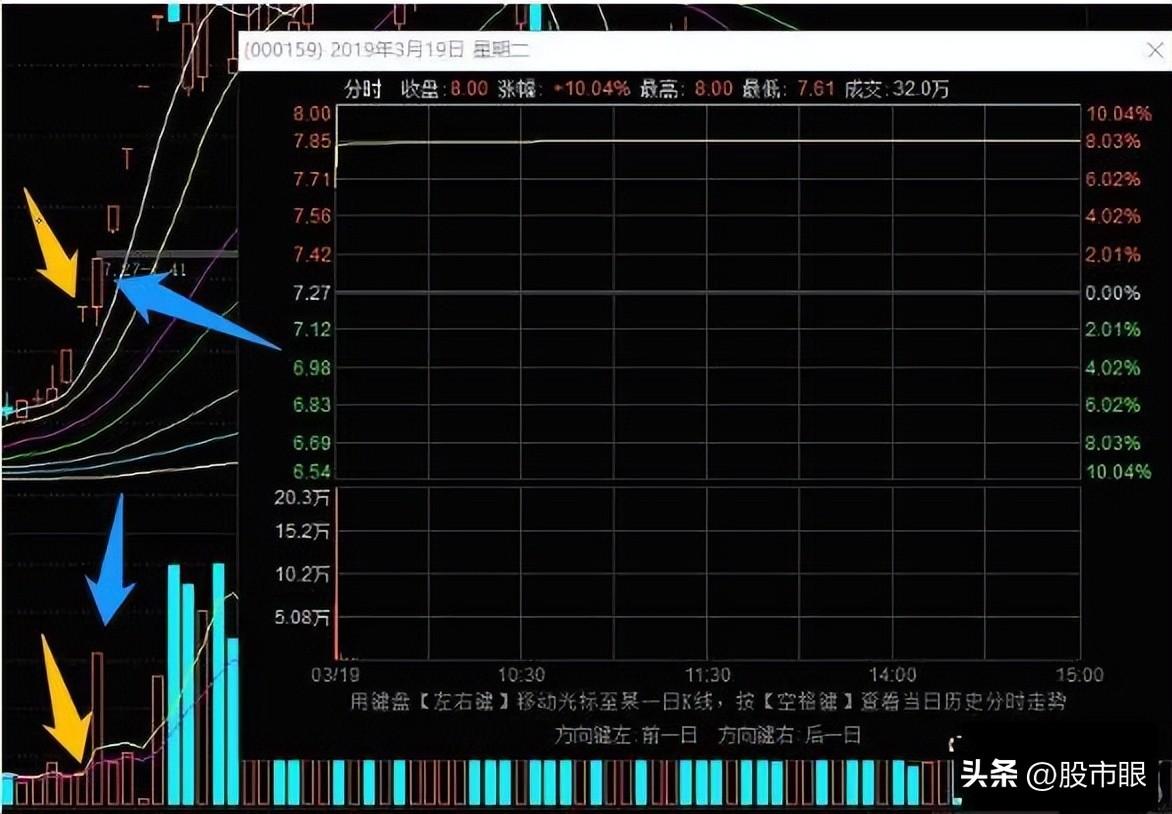Close the intraday chart popup window
Viewport: 1172px width, 814px height.
pos(1153,52)
